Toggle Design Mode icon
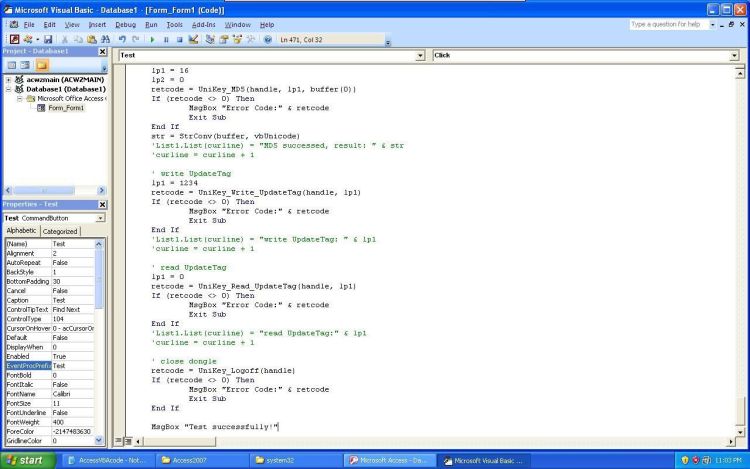The height and width of the screenshot is (469, 750). [x=193, y=39]
